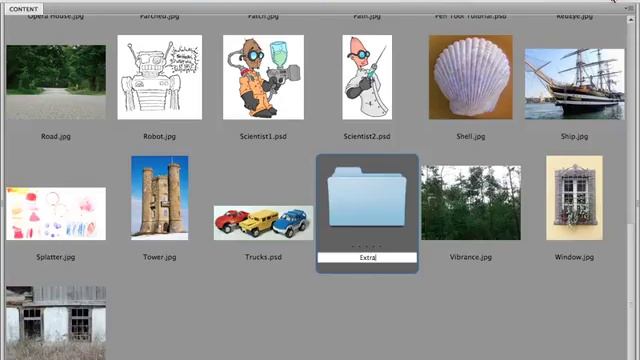This screenshot has height=360, width=640.
Task: Click the rating dots under the folder
Action: tap(367, 247)
